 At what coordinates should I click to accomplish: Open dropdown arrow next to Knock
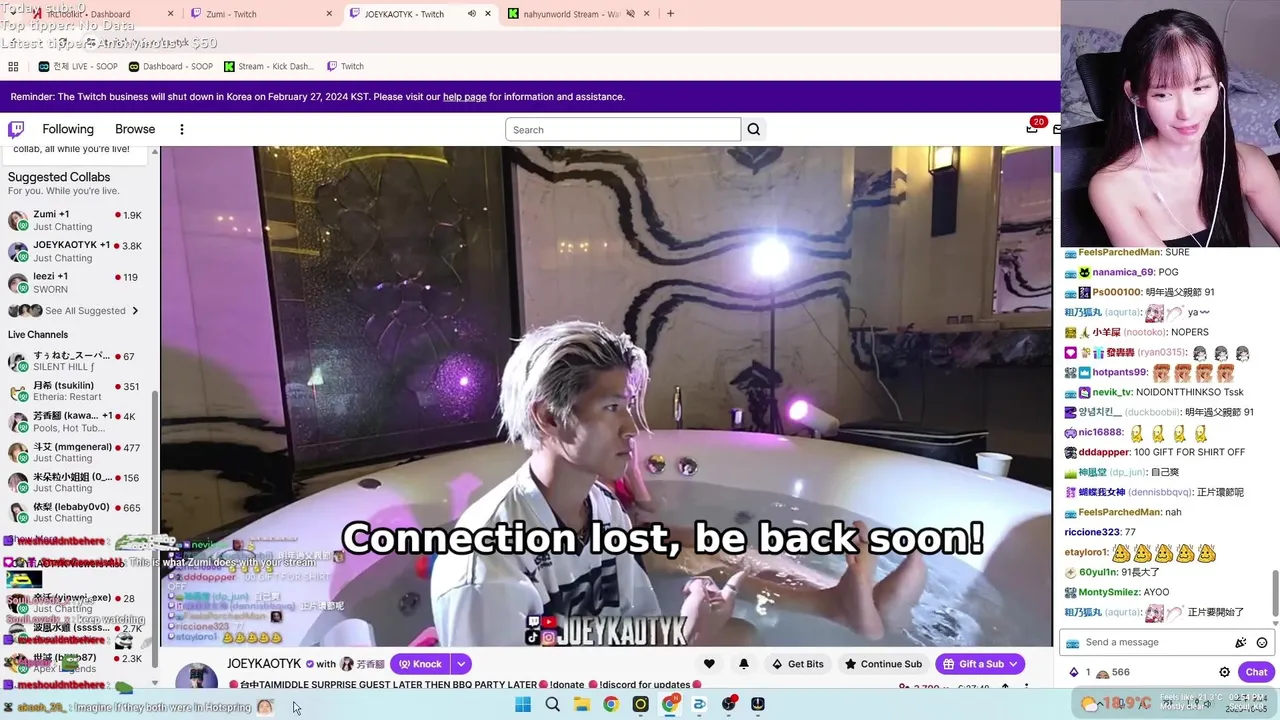tap(461, 664)
